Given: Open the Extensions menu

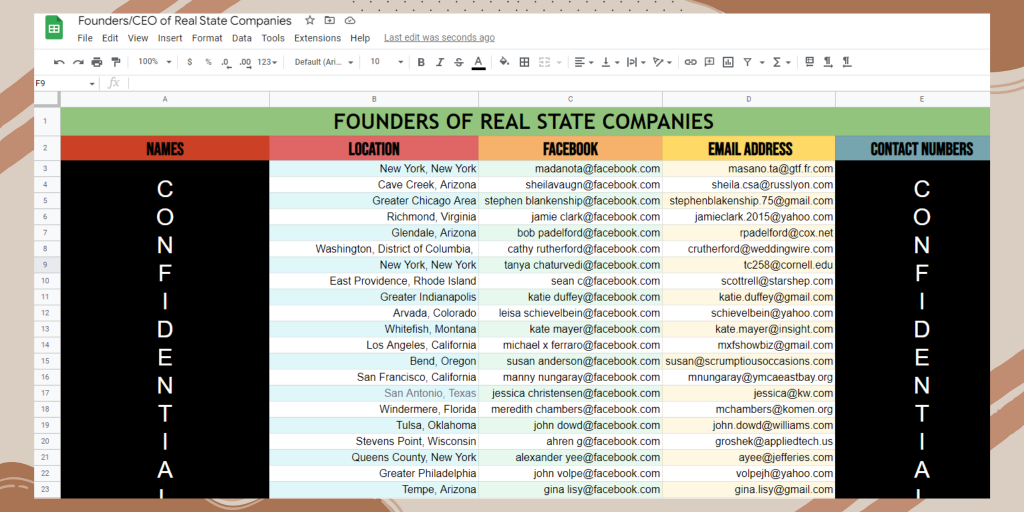Looking at the screenshot, I should point(317,38).
